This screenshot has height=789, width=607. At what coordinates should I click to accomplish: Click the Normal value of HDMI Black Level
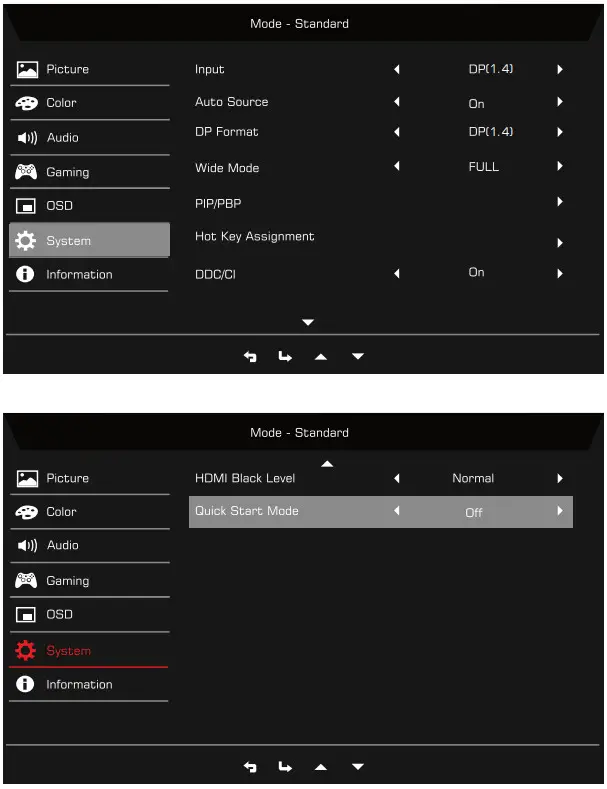point(473,479)
